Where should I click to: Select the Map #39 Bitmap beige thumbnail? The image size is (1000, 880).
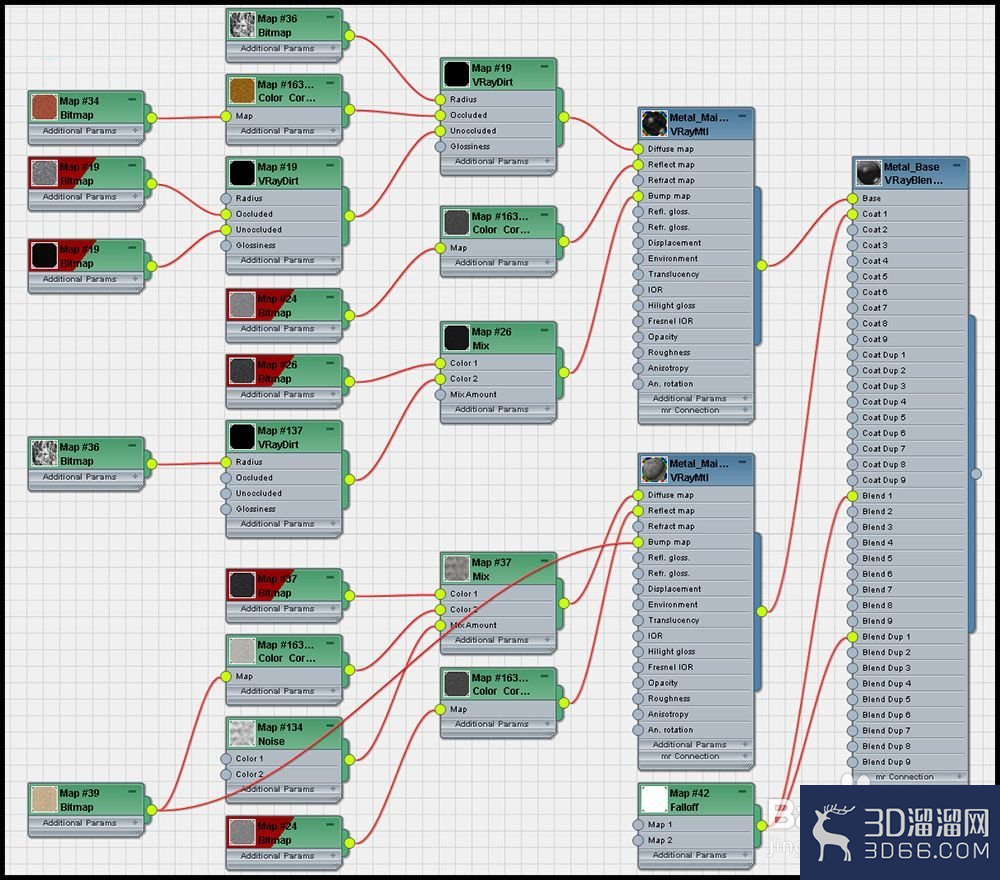44,800
